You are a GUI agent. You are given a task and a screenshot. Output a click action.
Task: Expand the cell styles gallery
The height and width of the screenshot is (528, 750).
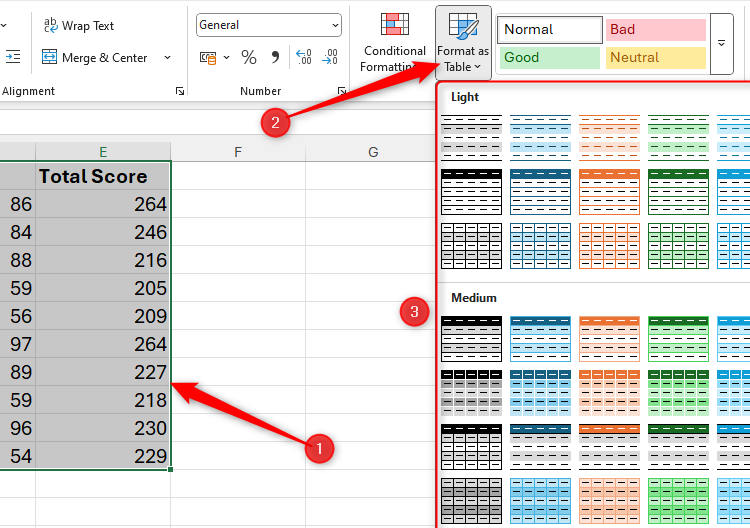click(722, 43)
